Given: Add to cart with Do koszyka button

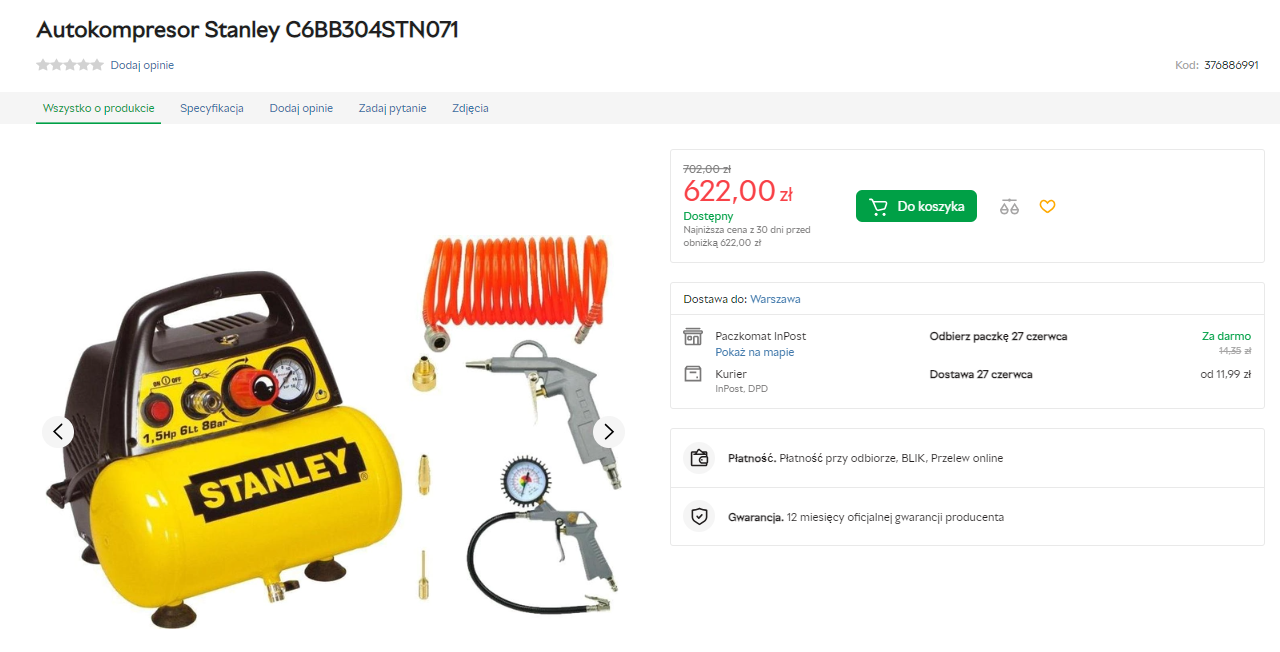Looking at the screenshot, I should click(x=916, y=206).
